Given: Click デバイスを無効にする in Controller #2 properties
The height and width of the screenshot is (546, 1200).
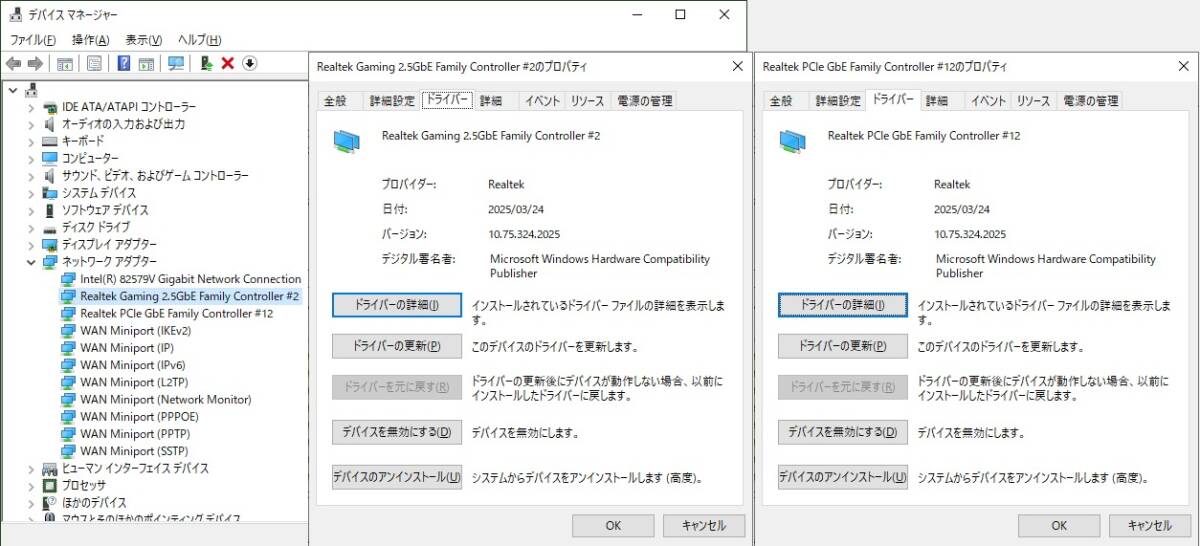Looking at the screenshot, I should tap(397, 433).
